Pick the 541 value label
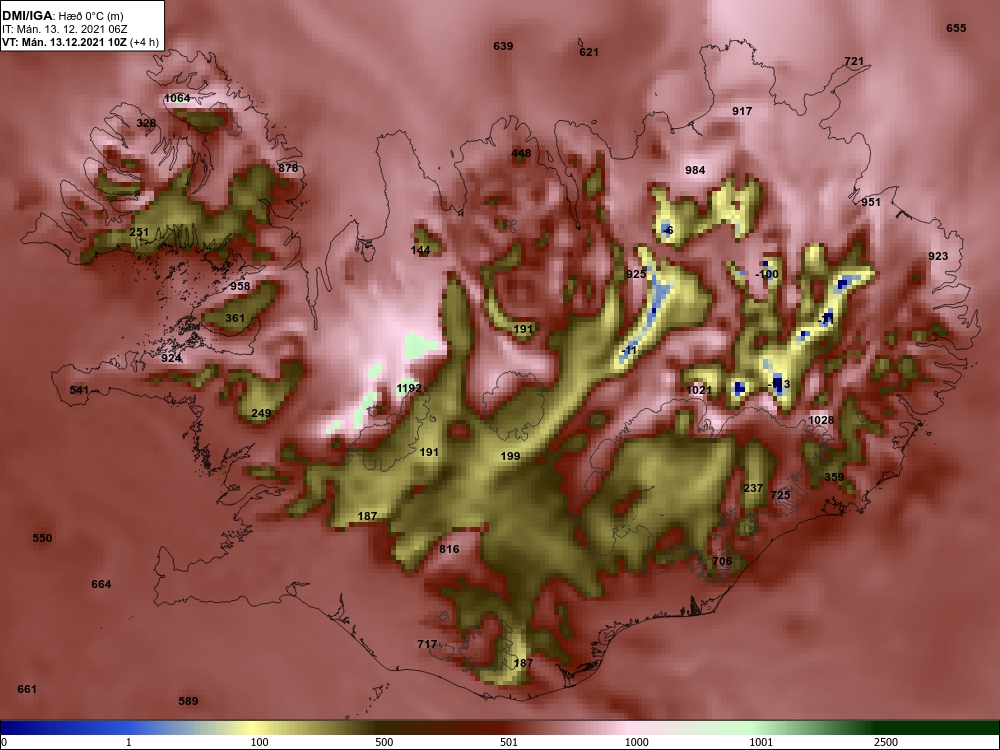 [x=79, y=390]
